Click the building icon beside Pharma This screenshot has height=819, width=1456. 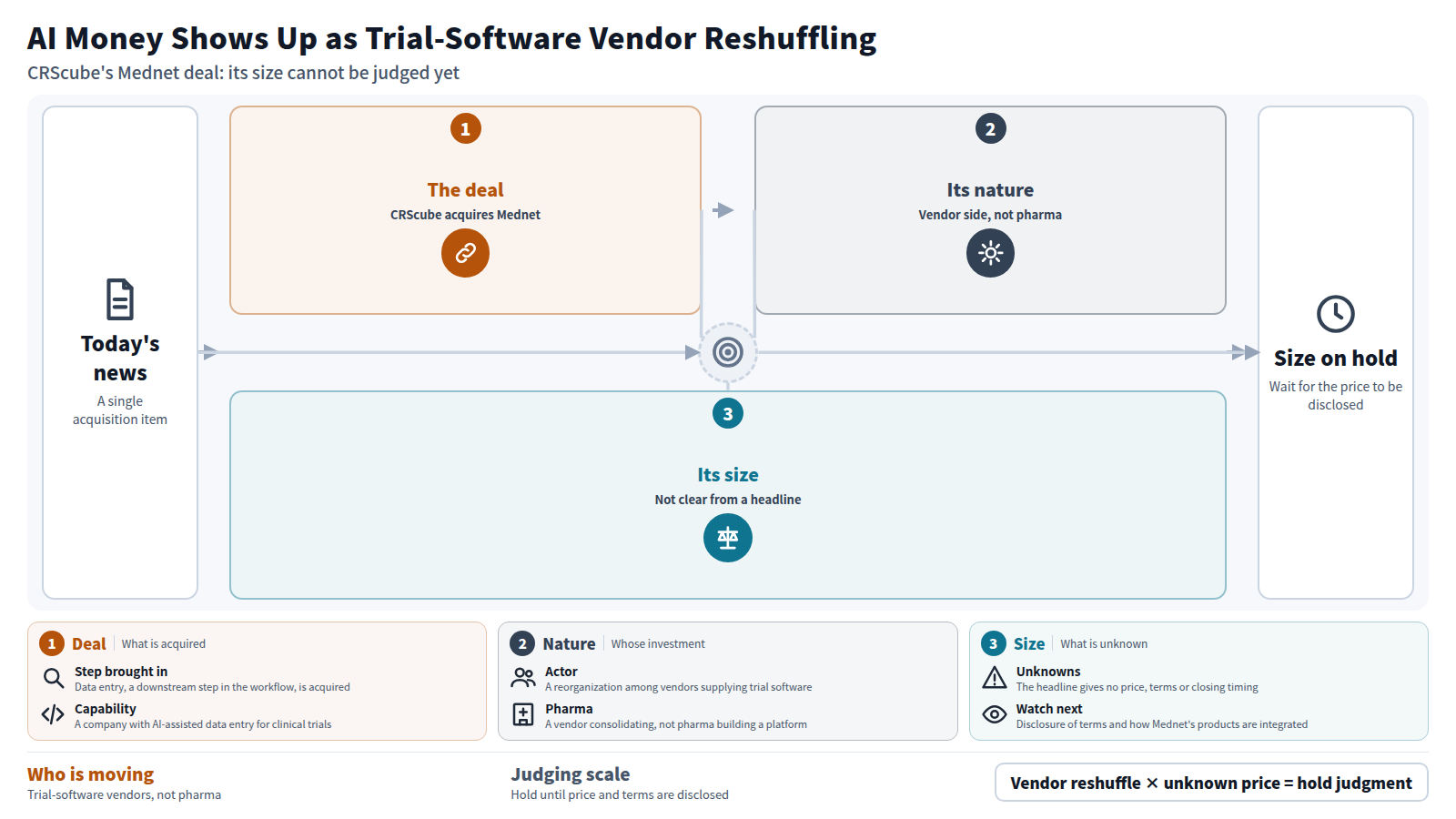point(523,715)
